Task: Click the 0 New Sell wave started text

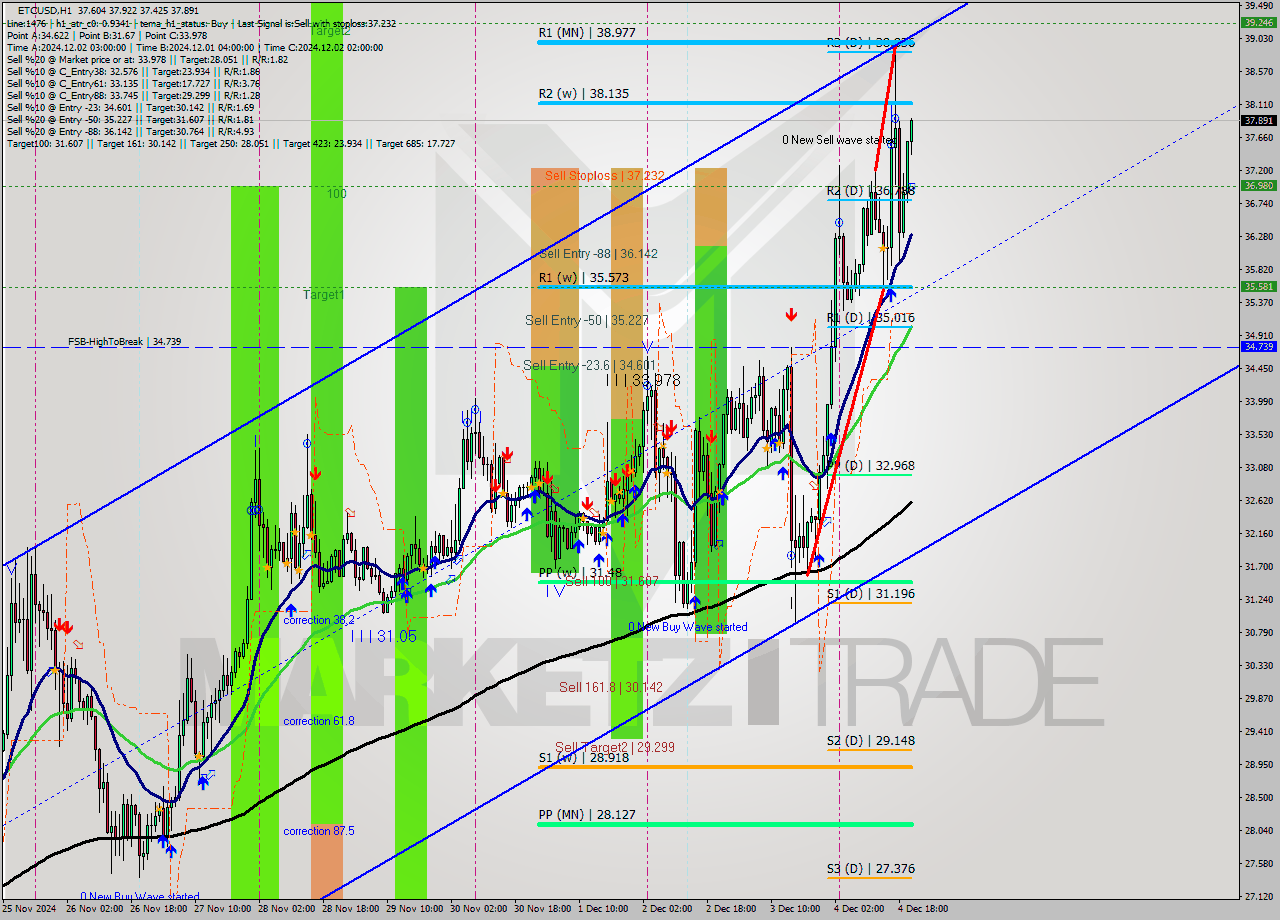Action: 836,141
